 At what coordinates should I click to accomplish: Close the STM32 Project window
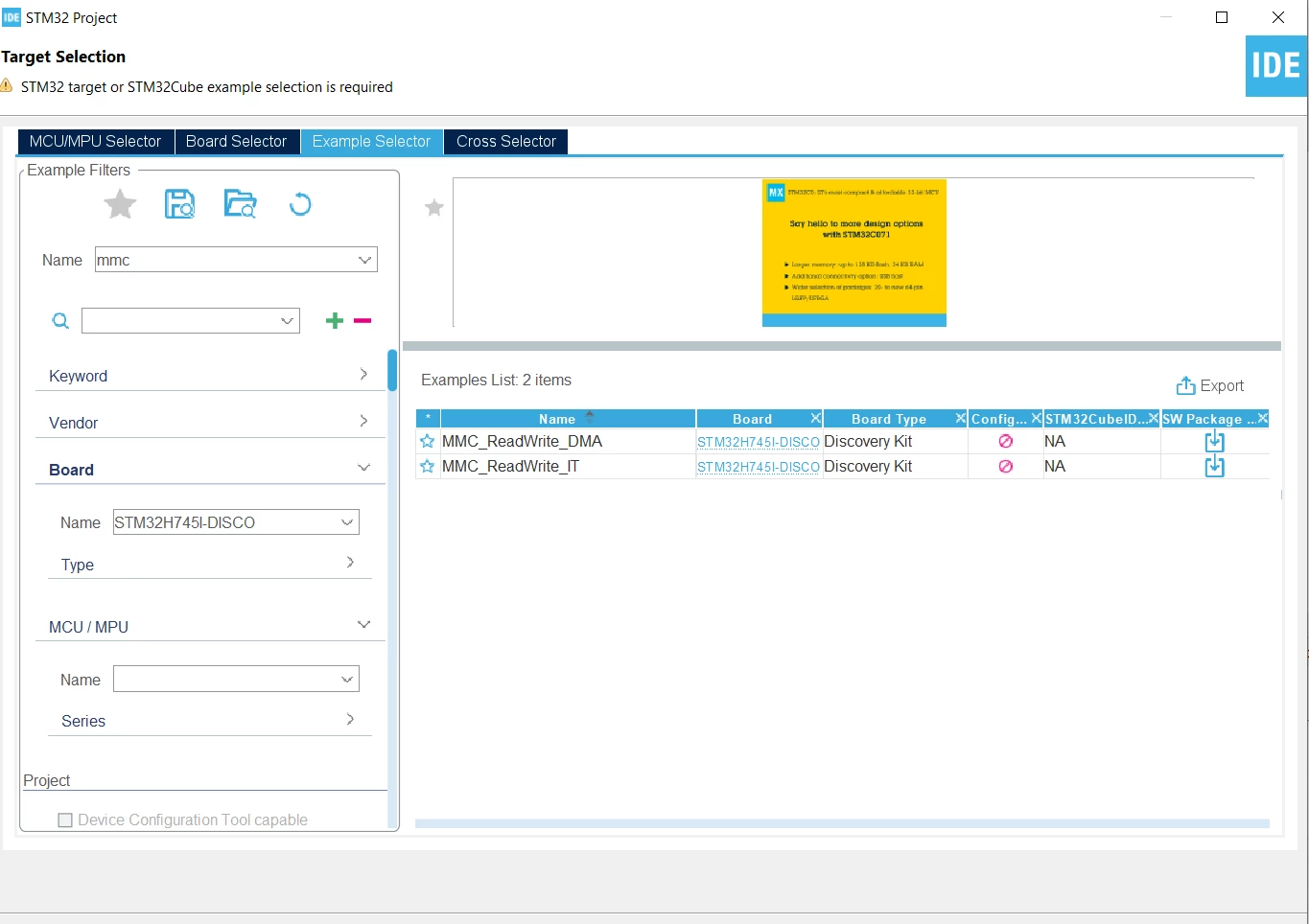(x=1278, y=17)
